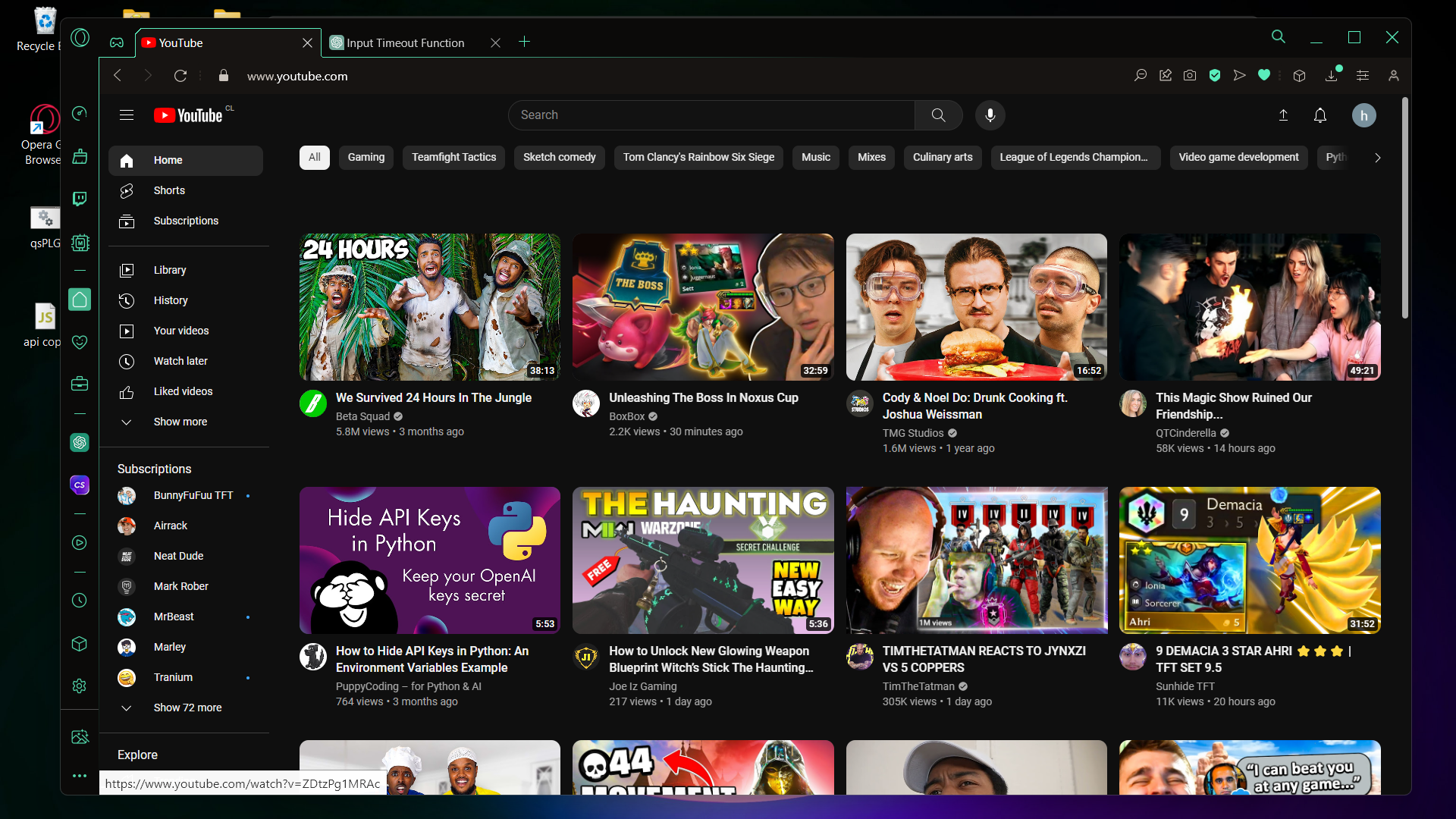Open Opera downloads icon in toolbar
The image size is (1456, 819).
click(1331, 76)
